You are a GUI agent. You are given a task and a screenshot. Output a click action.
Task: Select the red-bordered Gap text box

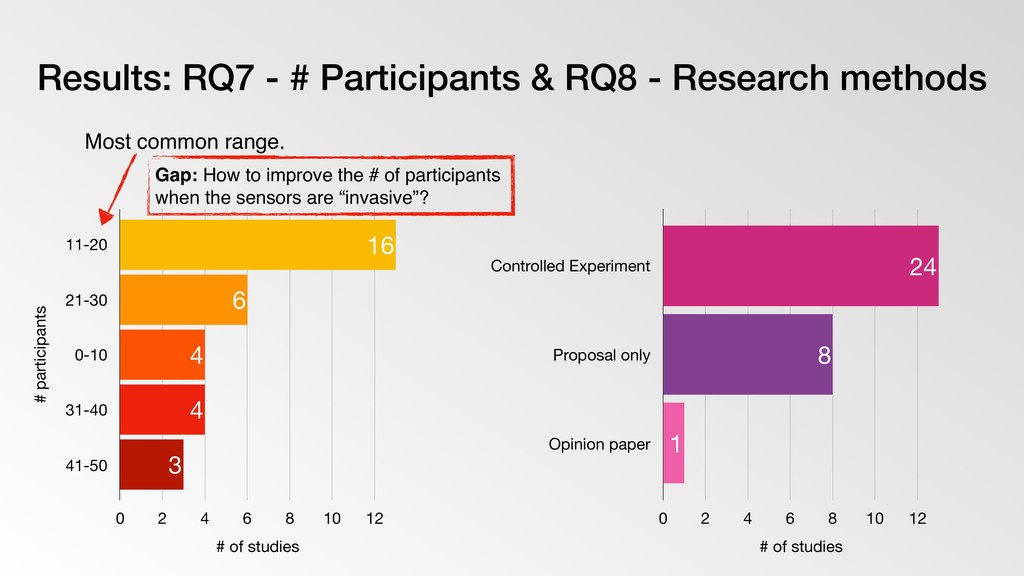click(x=331, y=185)
